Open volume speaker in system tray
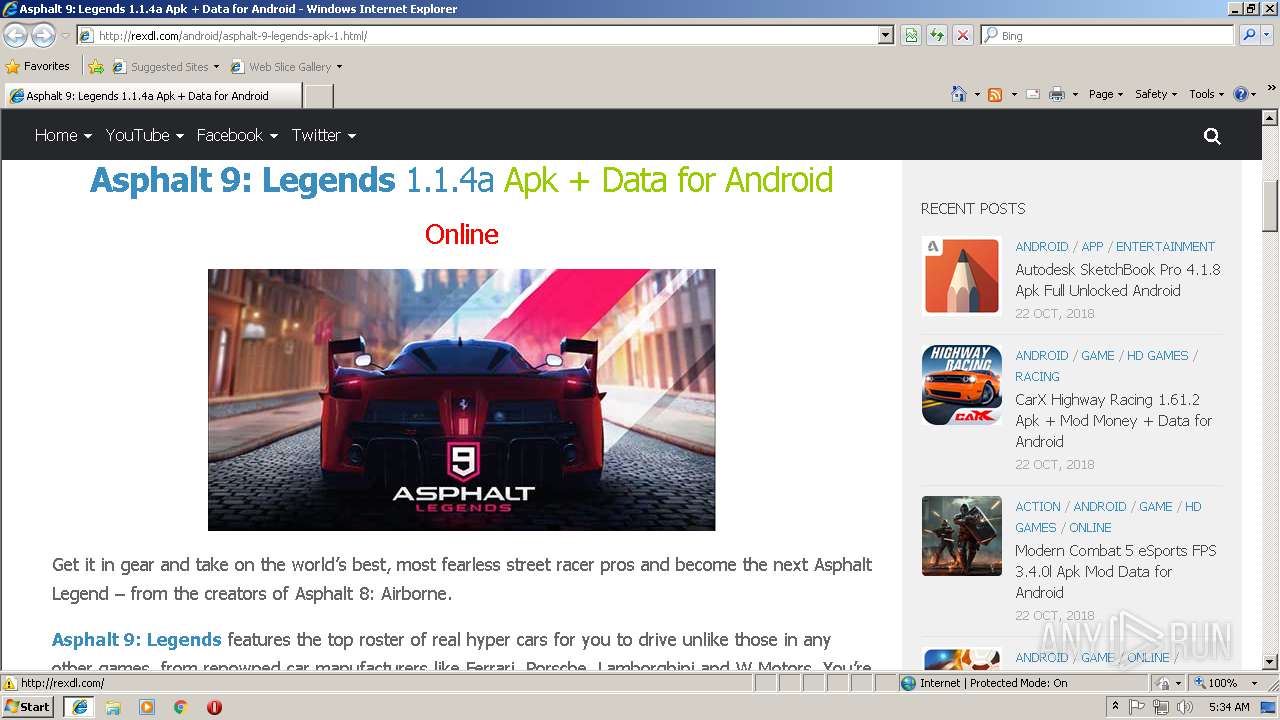This screenshot has width=1280, height=720. click(x=1185, y=707)
